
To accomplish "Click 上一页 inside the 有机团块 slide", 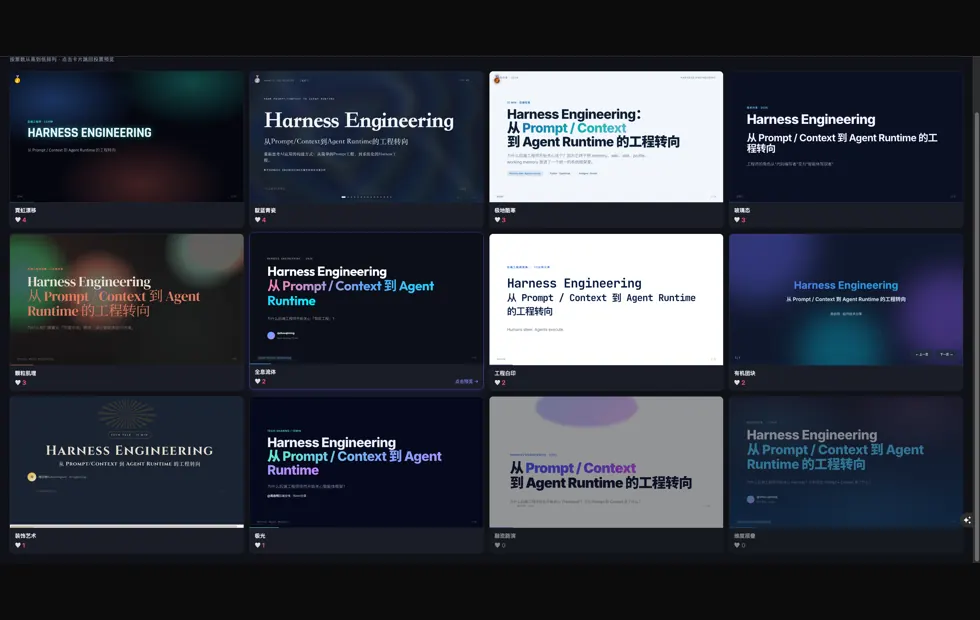I will pos(922,354).
